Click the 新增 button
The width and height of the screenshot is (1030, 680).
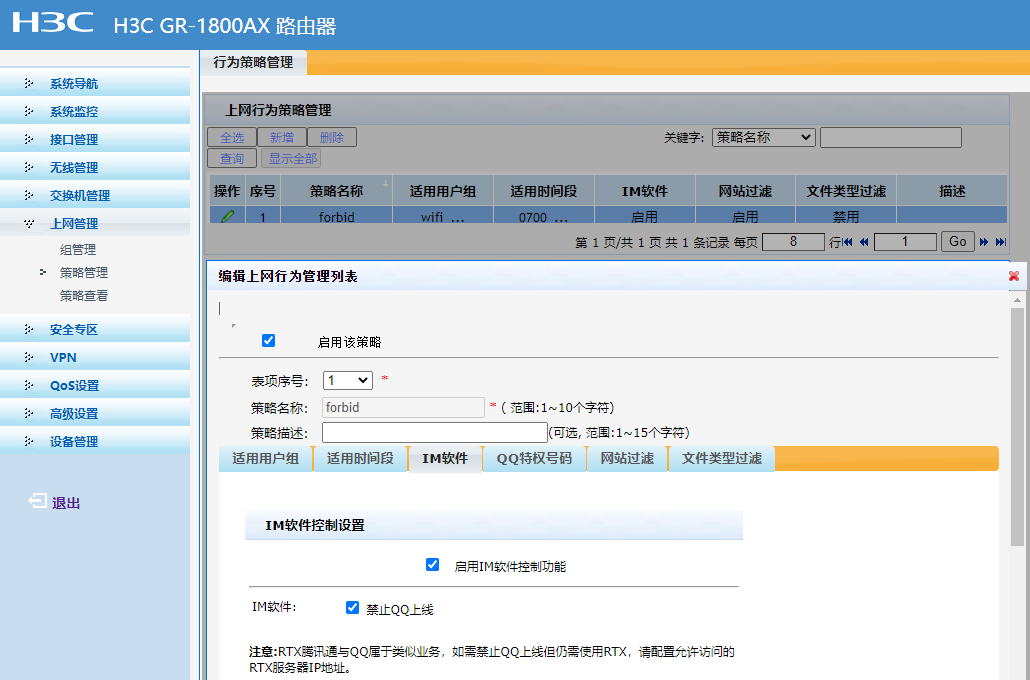(x=282, y=137)
